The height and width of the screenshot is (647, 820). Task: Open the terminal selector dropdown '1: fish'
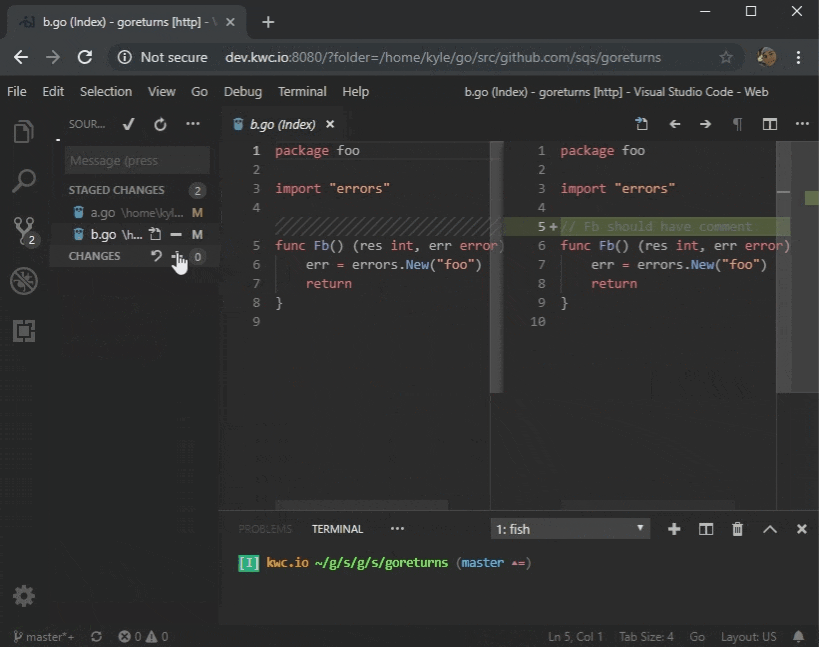click(x=571, y=529)
